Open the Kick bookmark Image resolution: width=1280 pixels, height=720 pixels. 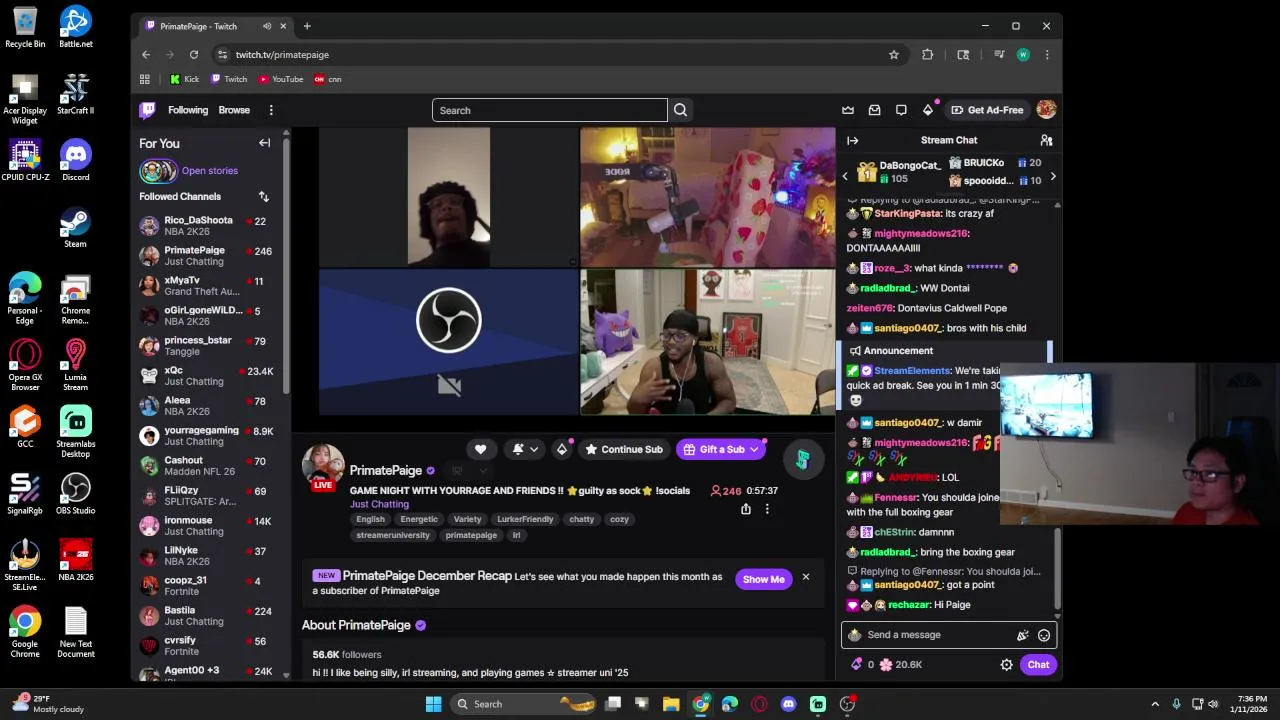[184, 79]
